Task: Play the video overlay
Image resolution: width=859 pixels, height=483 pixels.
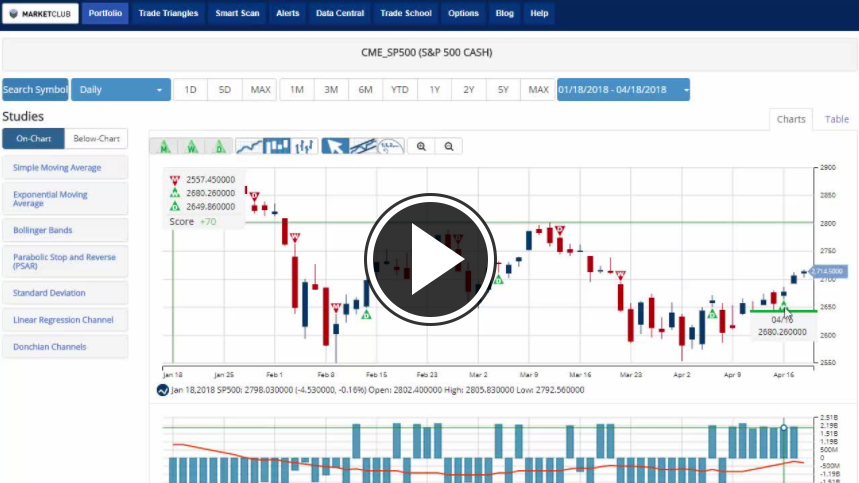Action: [430, 260]
